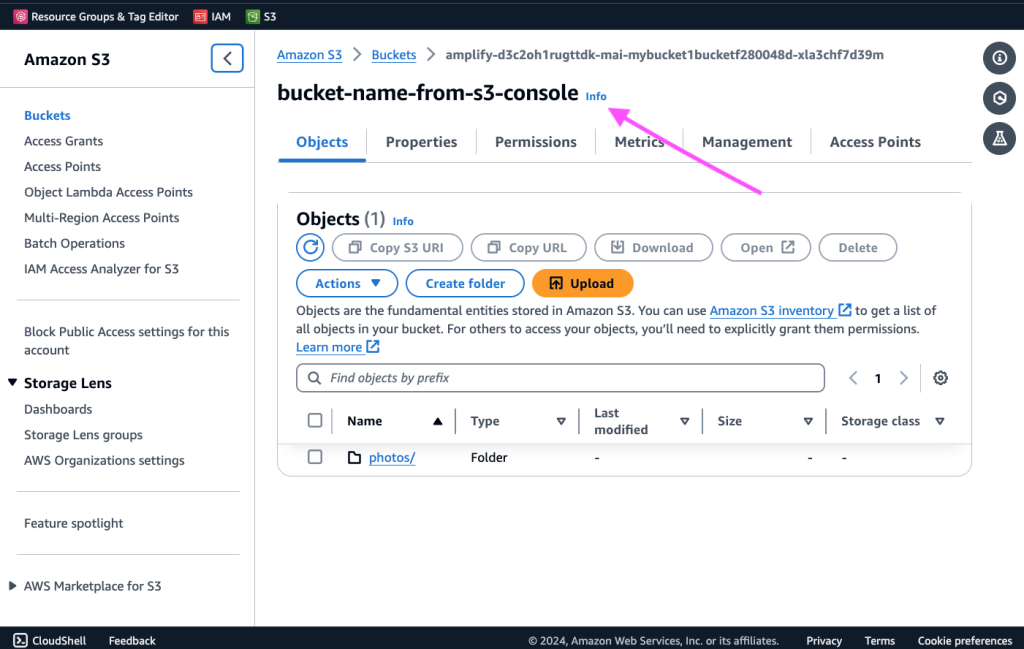Image resolution: width=1024 pixels, height=649 pixels.
Task: Click Amazon S3 breadcrumb link
Action: pos(310,55)
